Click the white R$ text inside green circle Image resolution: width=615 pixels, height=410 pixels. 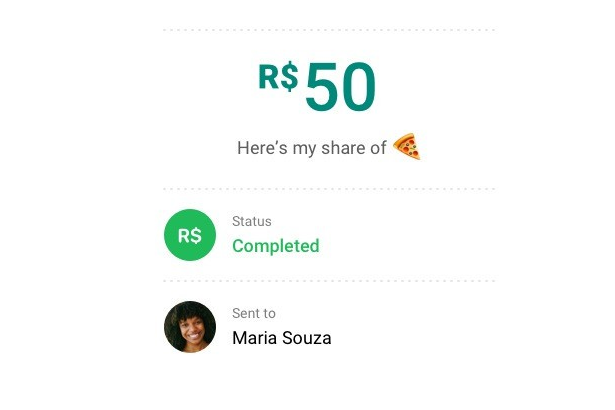coord(189,236)
